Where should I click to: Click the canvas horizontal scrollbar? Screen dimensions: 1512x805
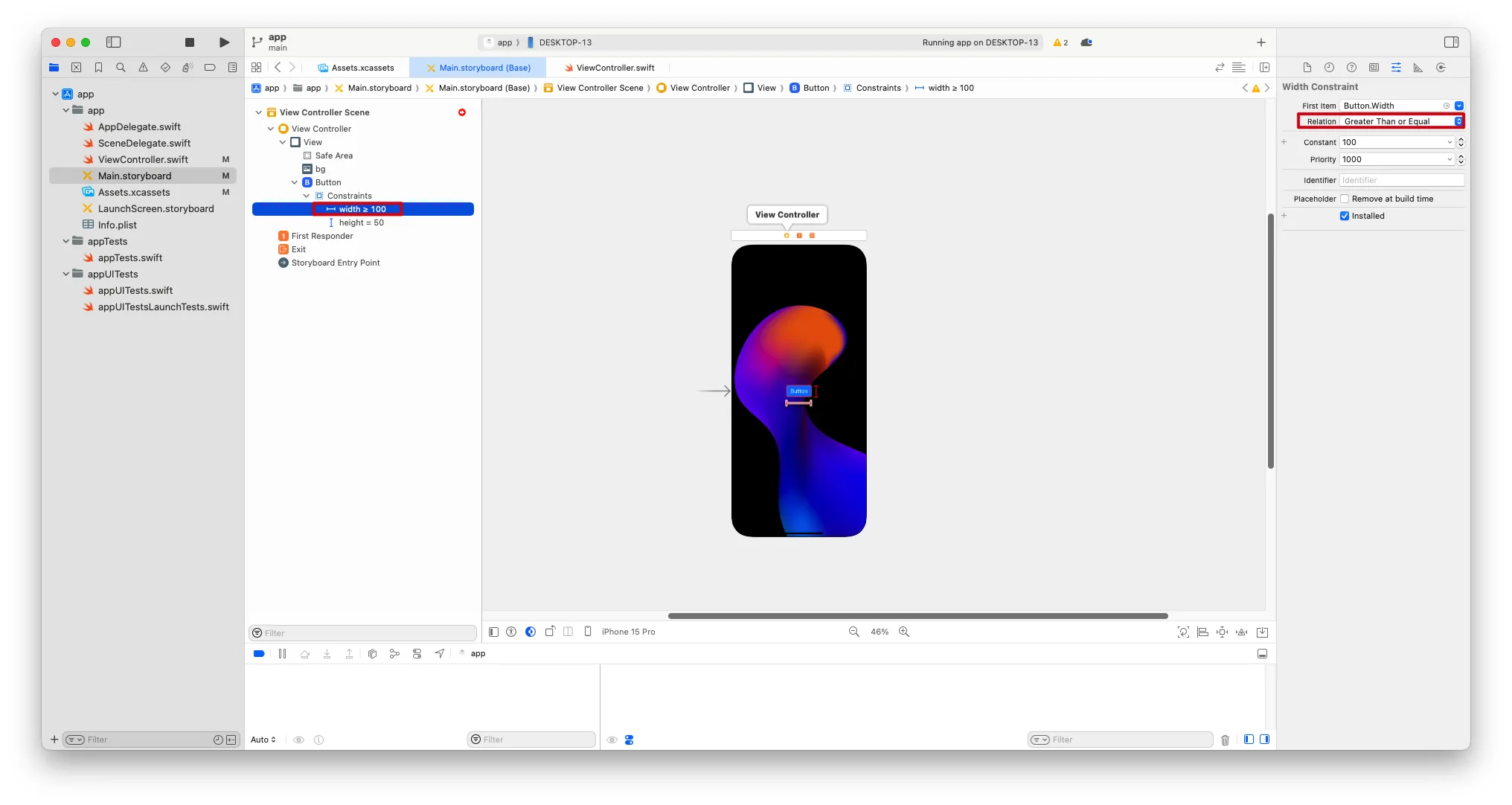(917, 616)
